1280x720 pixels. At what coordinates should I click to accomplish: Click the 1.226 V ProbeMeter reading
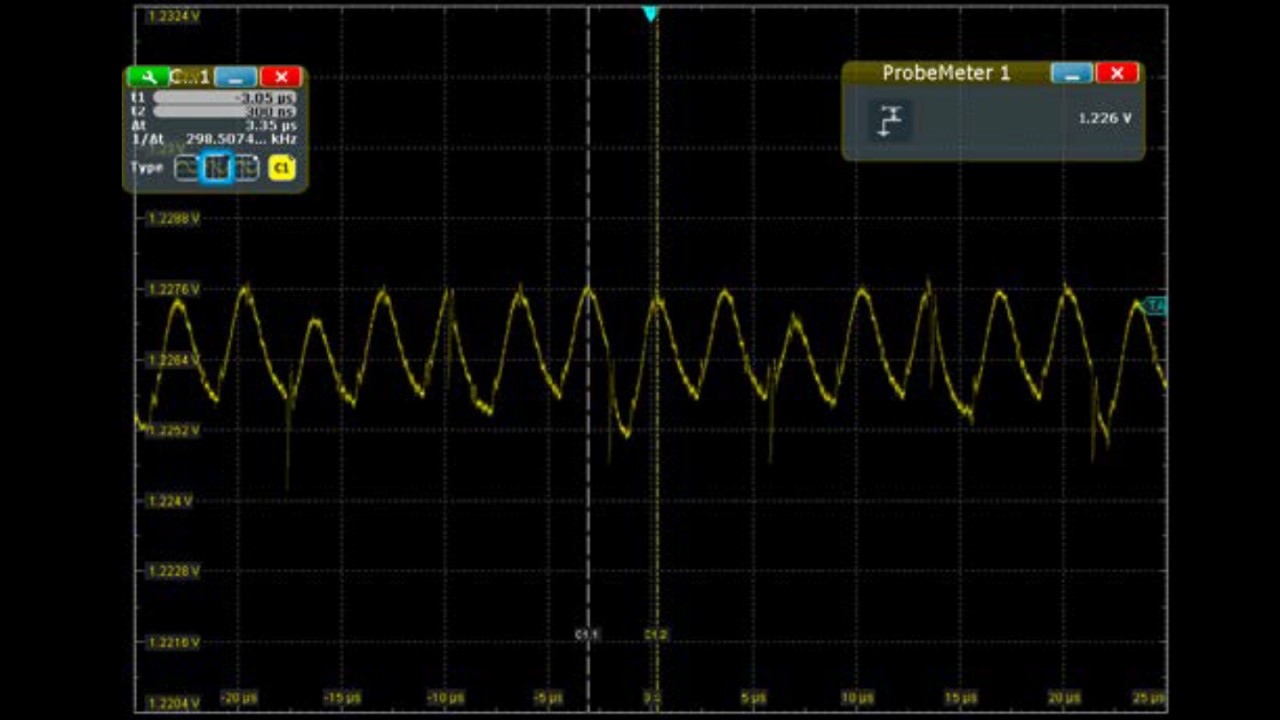pos(1104,118)
